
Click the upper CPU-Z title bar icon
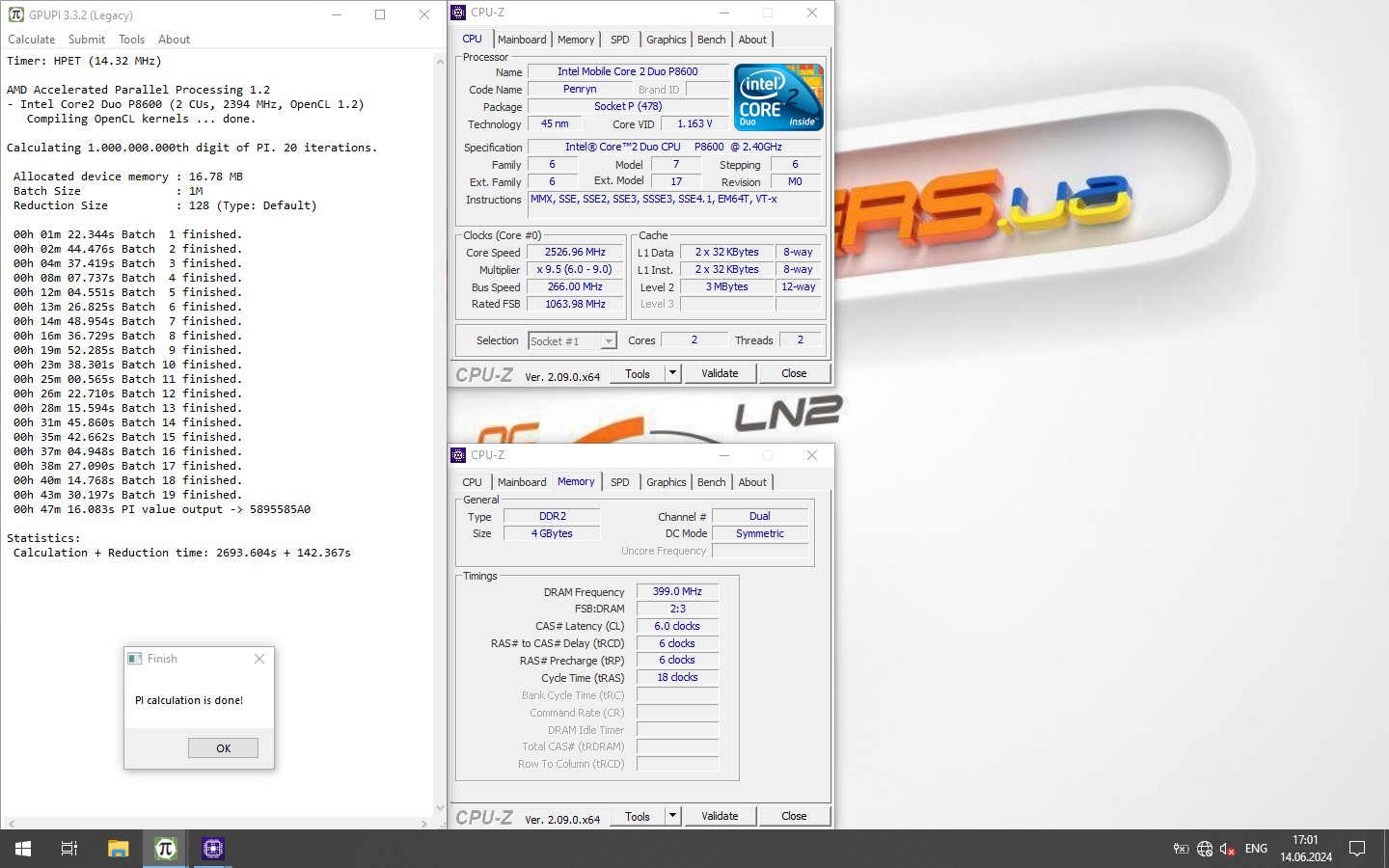point(458,13)
